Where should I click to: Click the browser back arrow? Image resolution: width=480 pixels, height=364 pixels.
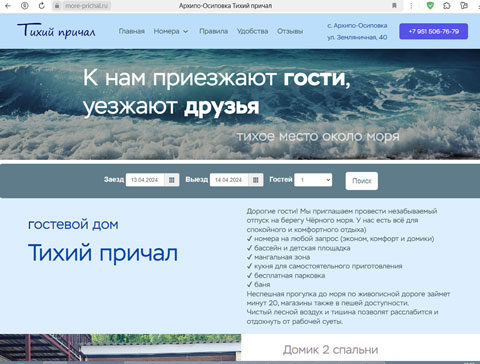point(8,6)
